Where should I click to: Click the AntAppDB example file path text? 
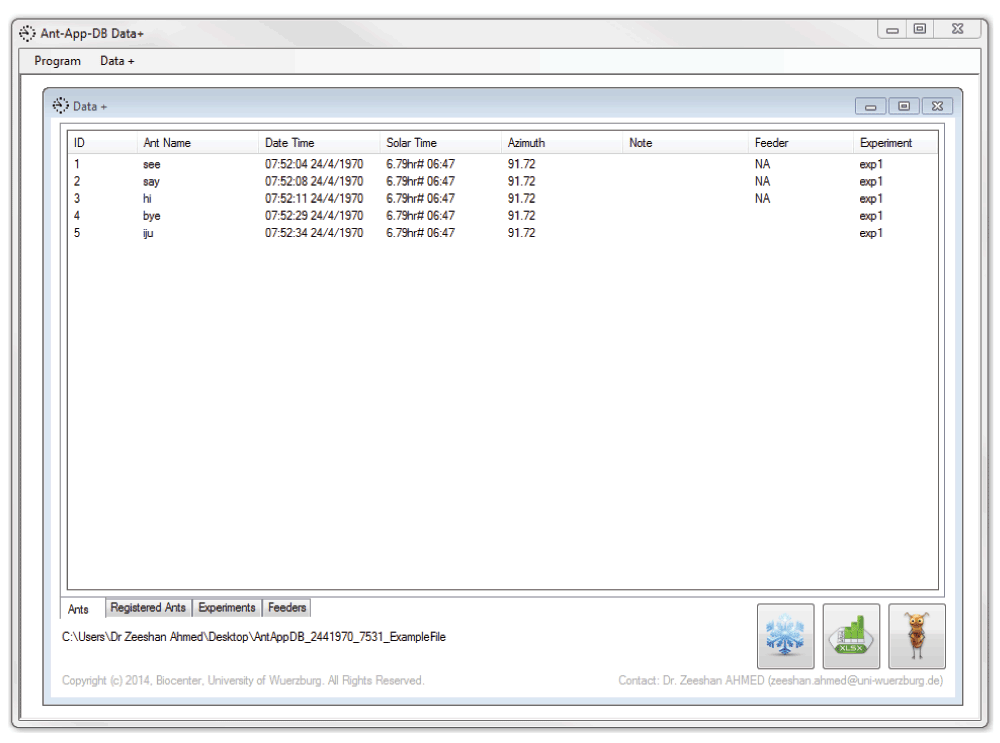253,636
